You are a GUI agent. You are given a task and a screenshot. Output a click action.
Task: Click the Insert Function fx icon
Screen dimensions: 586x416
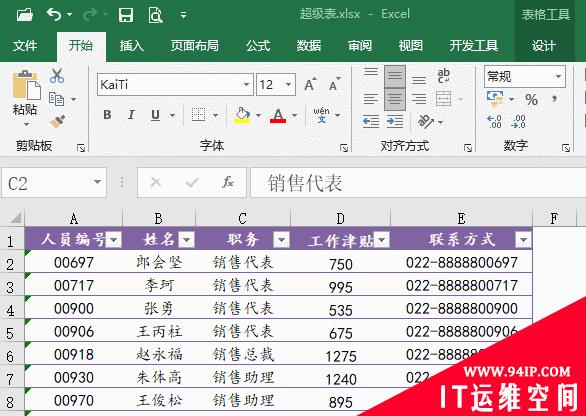point(228,183)
